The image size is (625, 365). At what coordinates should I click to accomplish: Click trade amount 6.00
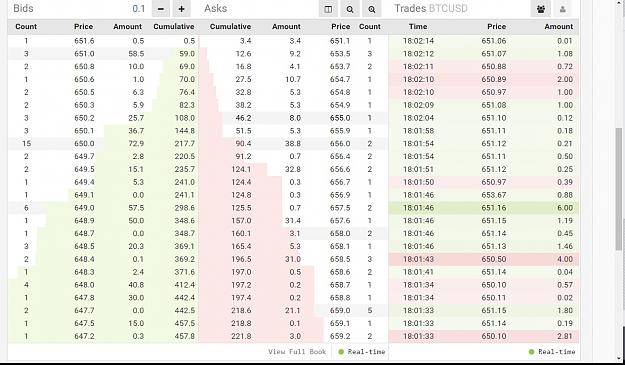click(x=565, y=208)
